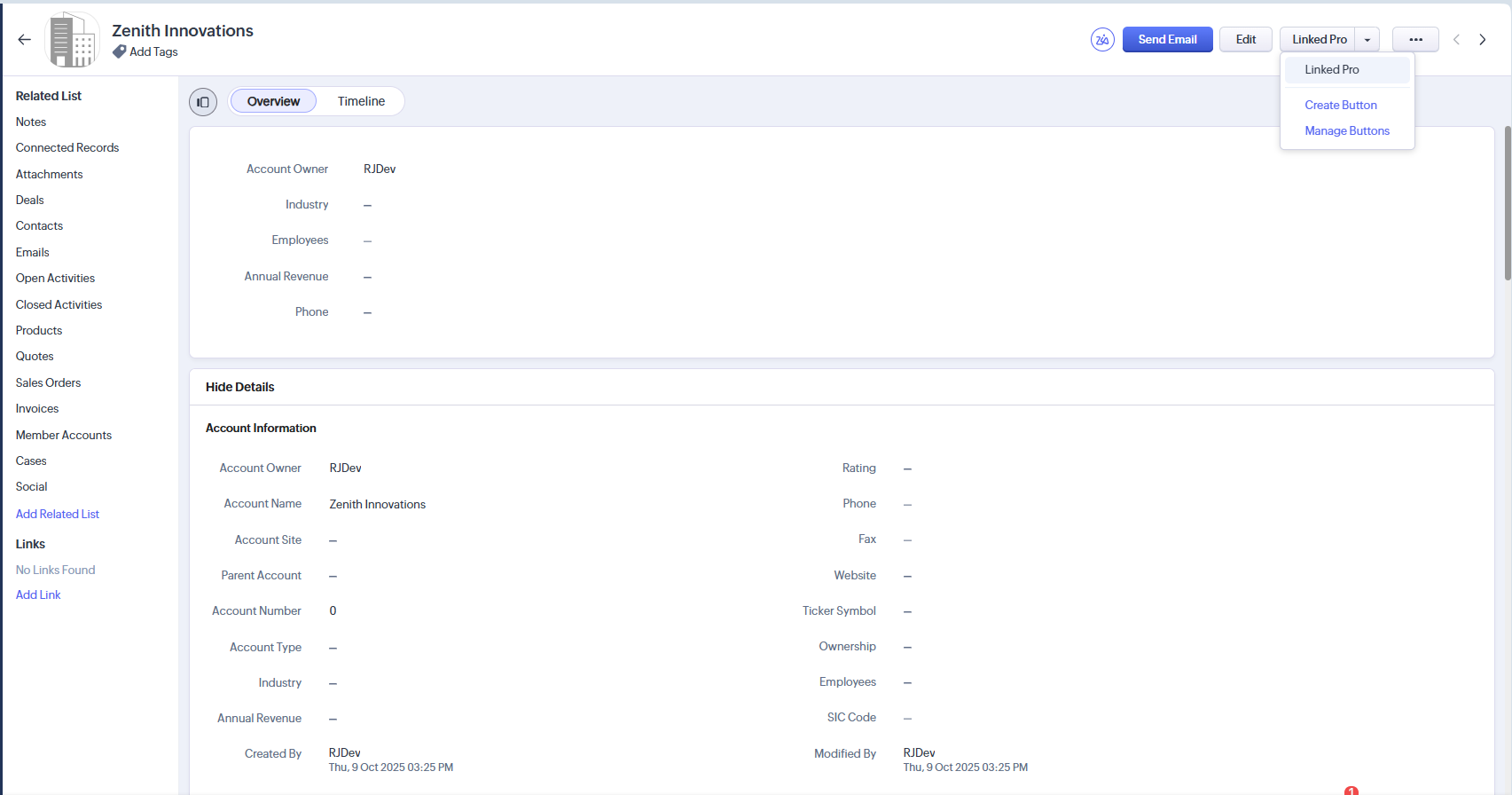Viewport: 1512px width, 795px height.
Task: Choose Linked Pro from dropdown menu
Action: (x=1332, y=69)
